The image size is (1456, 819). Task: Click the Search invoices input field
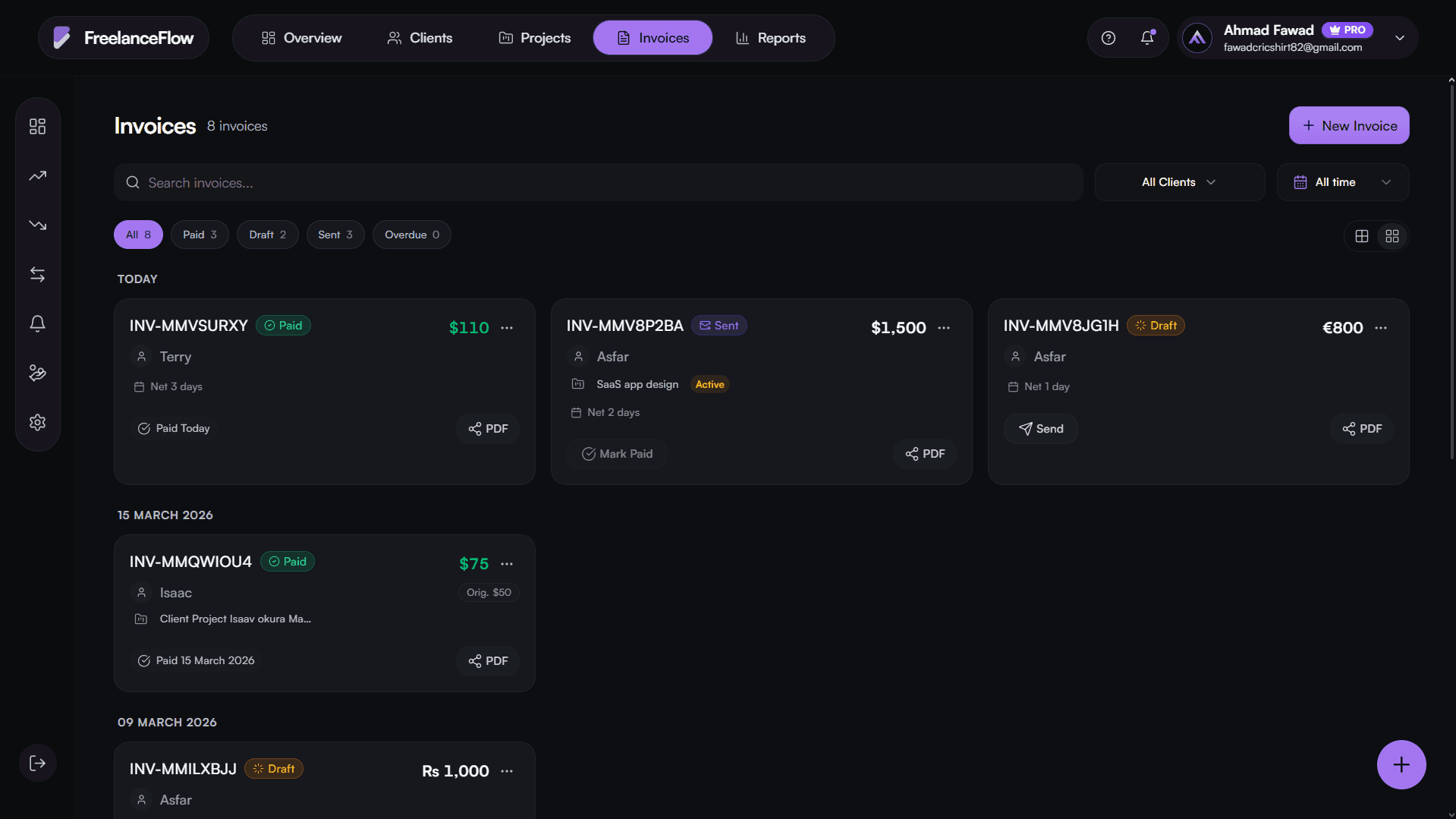pyautogui.click(x=598, y=183)
